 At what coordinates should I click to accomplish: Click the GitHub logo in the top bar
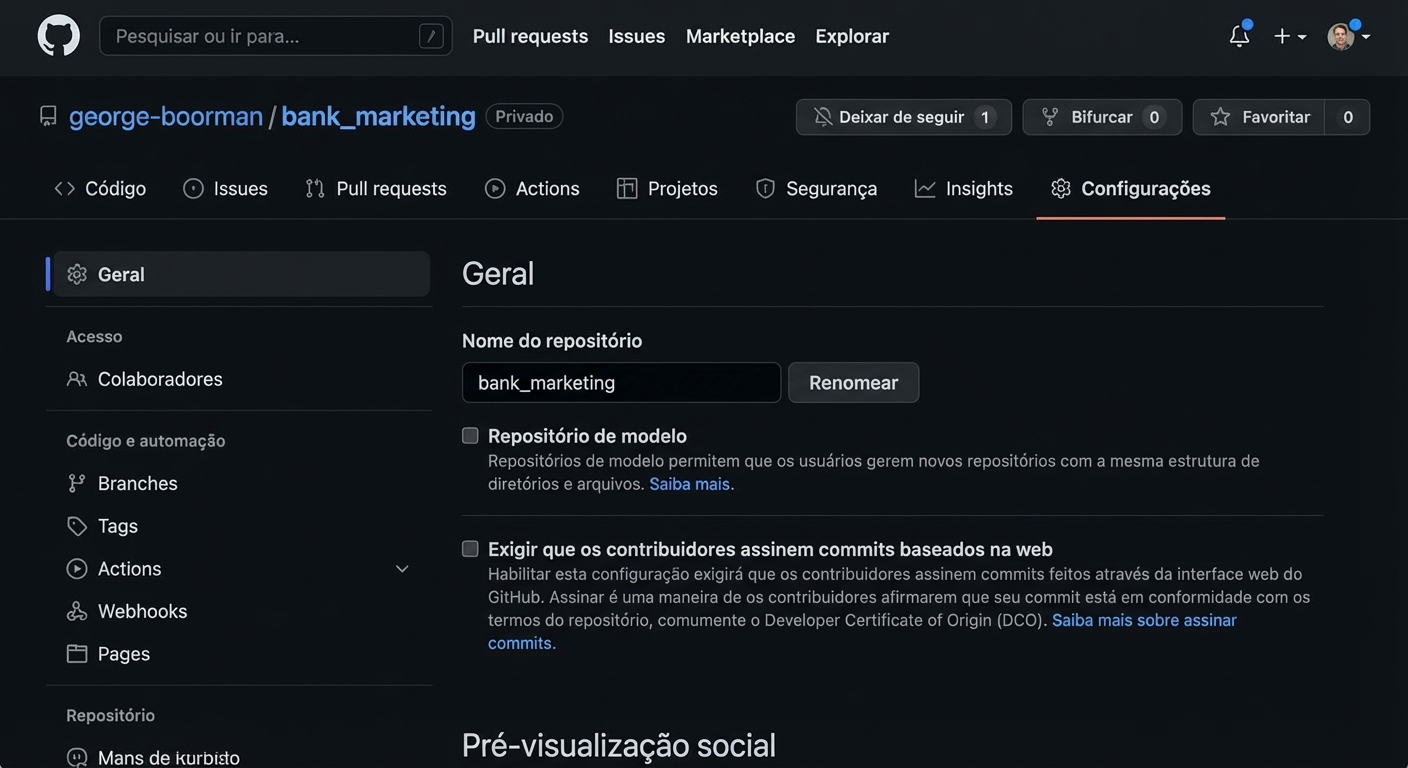click(58, 35)
